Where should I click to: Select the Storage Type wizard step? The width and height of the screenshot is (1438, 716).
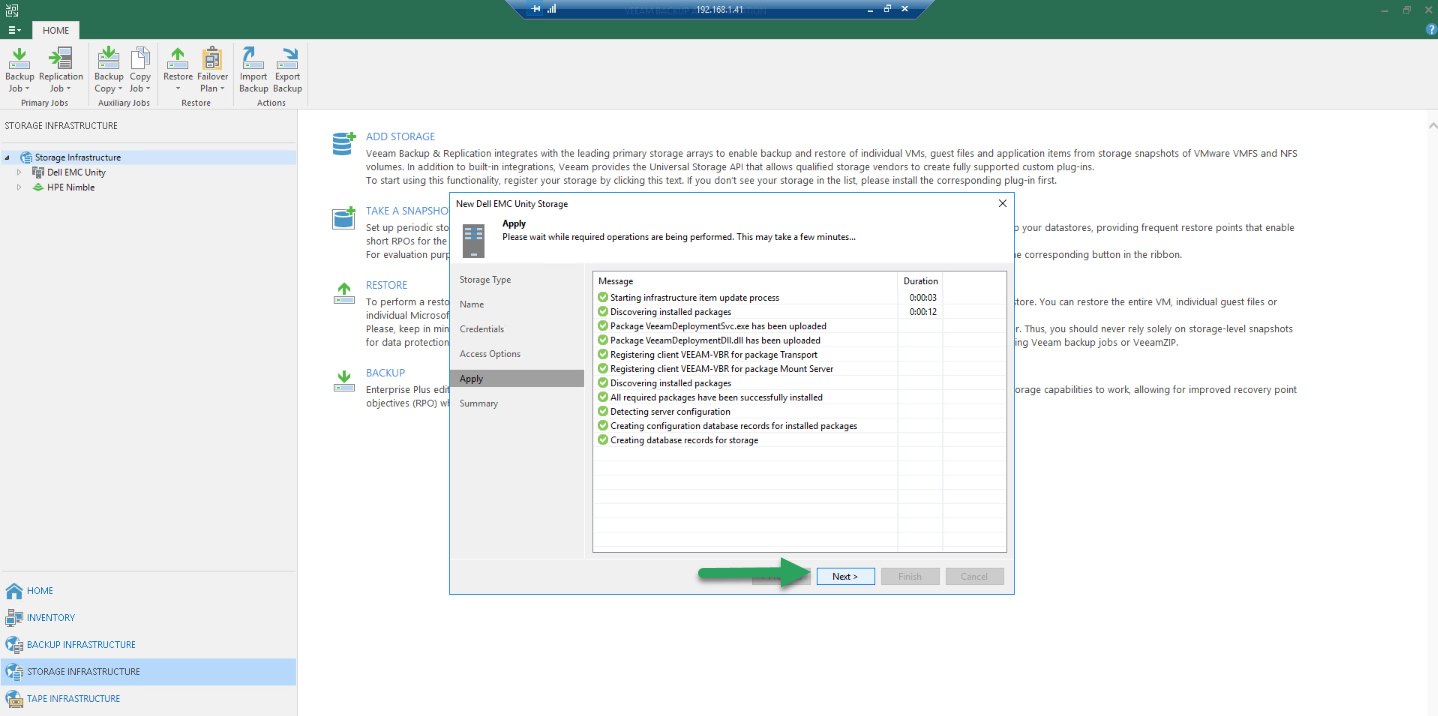(517, 280)
